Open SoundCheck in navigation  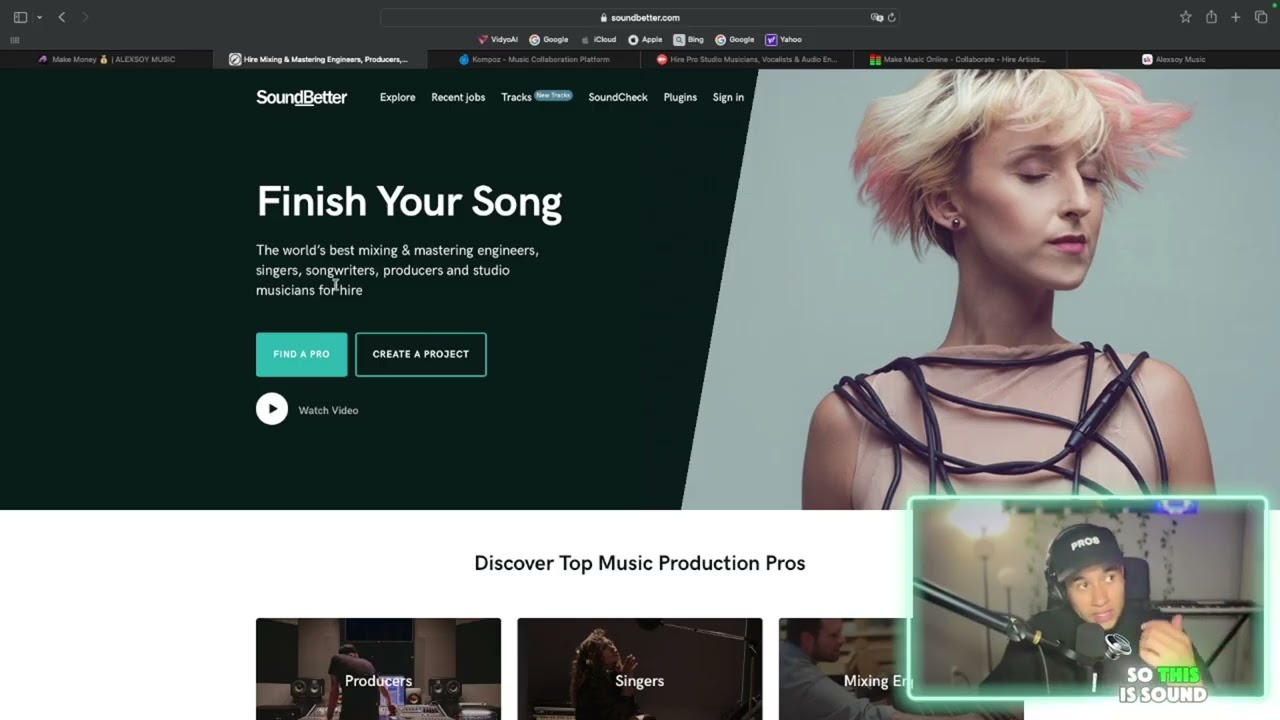tap(618, 97)
